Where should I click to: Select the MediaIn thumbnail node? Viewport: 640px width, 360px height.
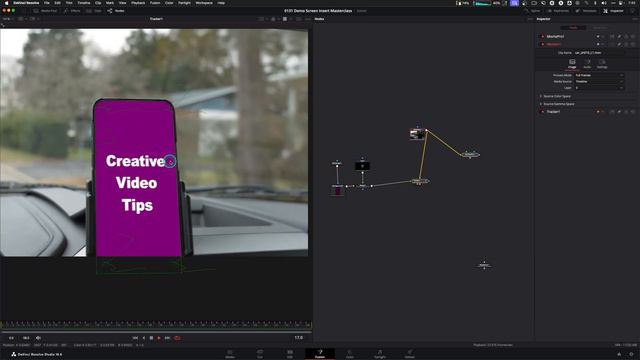click(417, 134)
